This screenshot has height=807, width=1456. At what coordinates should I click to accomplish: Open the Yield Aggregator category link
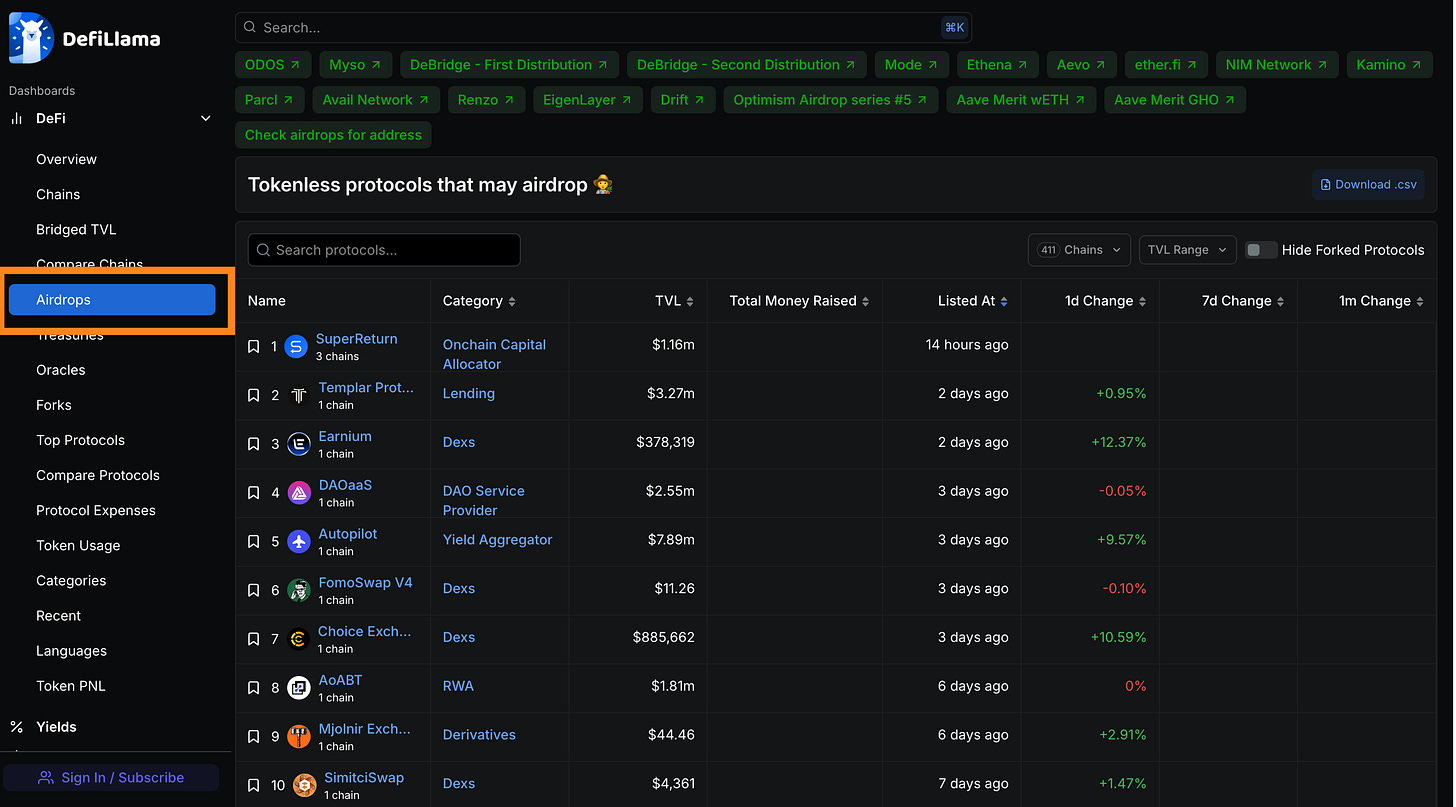497,540
